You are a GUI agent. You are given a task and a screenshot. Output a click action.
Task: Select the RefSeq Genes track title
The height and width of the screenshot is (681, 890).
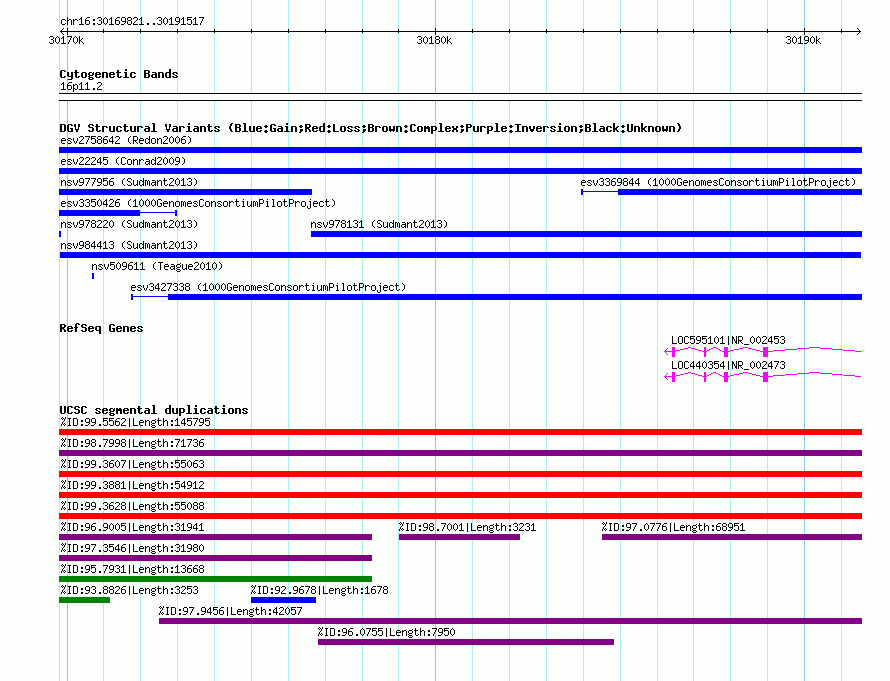101,328
